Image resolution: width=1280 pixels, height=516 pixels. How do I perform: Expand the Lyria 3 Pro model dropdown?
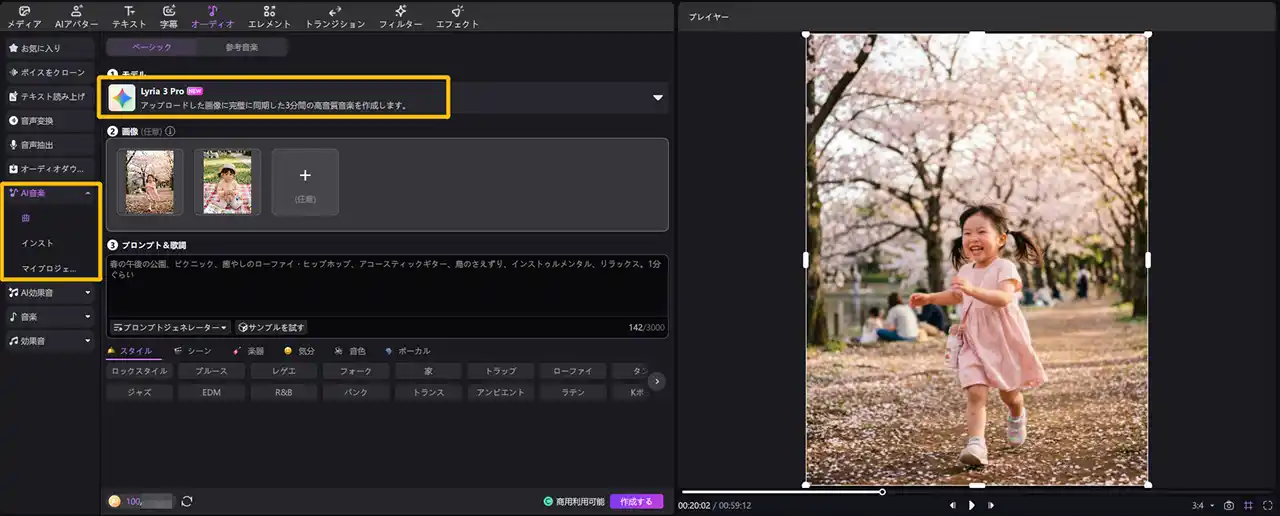pos(658,98)
